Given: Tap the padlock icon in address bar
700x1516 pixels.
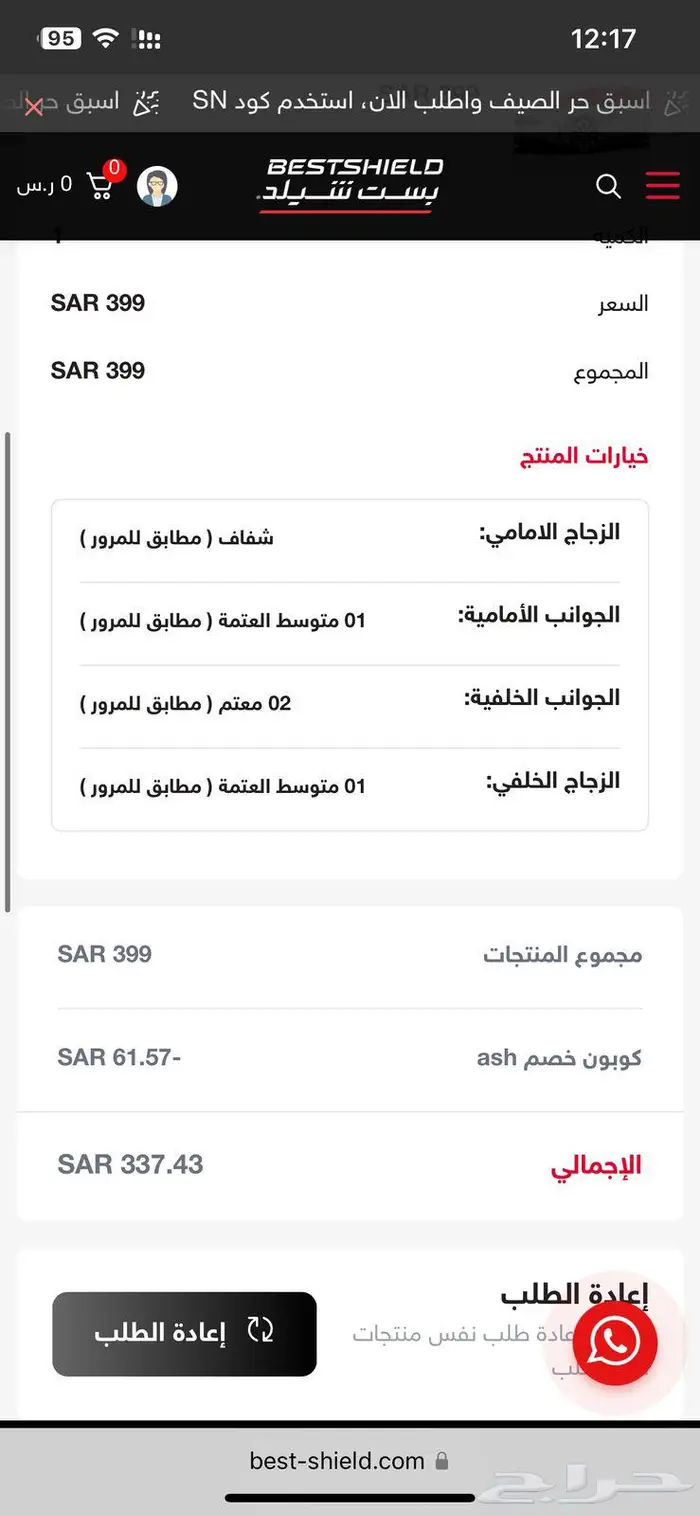Looking at the screenshot, I should coord(442,1461).
